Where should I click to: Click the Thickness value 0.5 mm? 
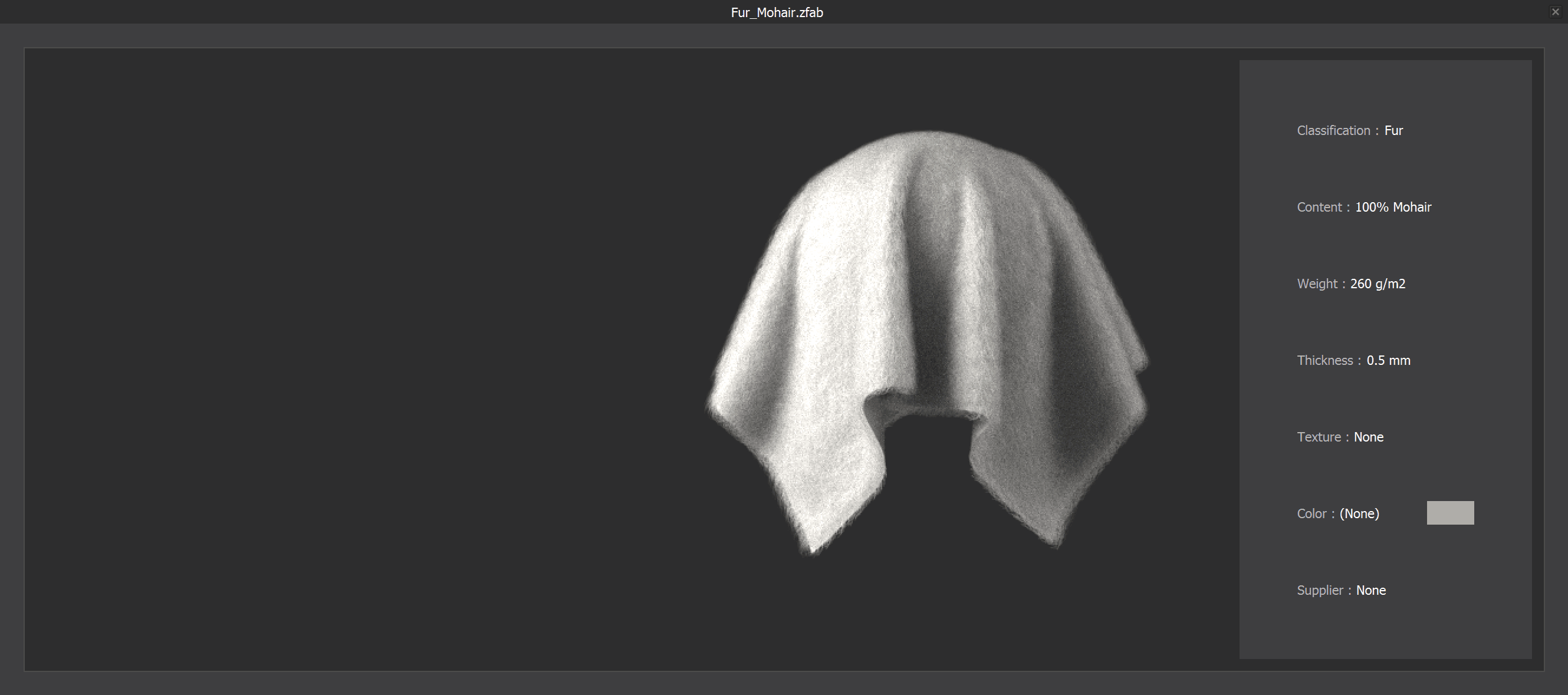click(1388, 361)
